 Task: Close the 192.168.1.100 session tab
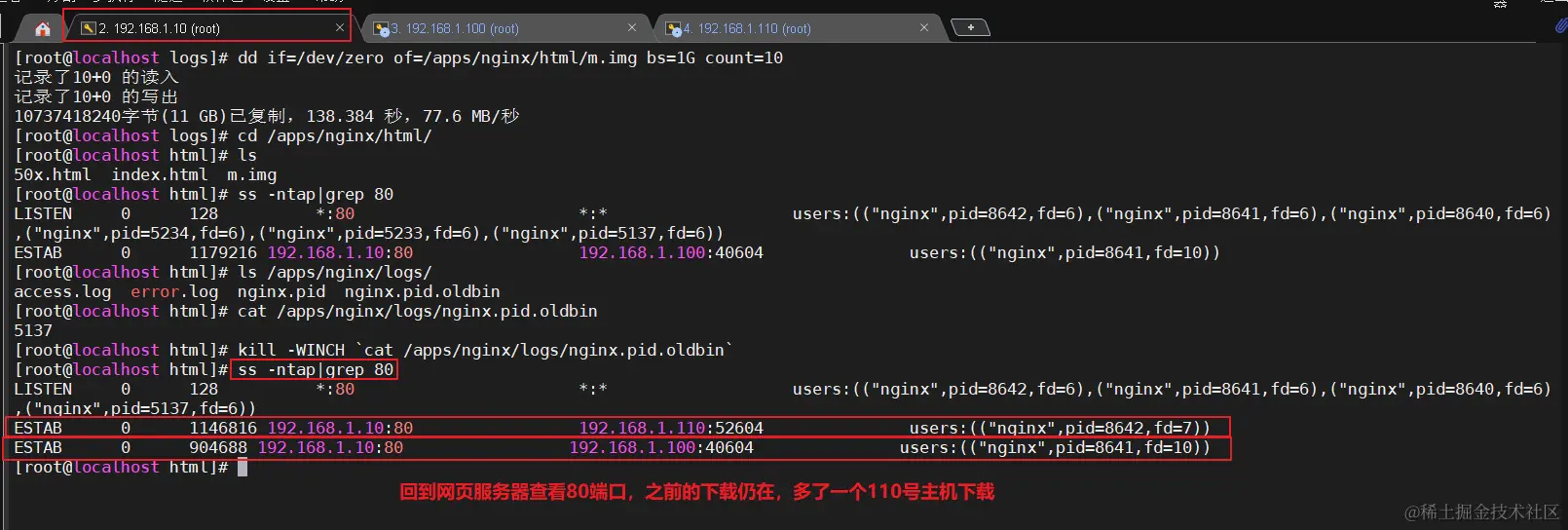632,28
